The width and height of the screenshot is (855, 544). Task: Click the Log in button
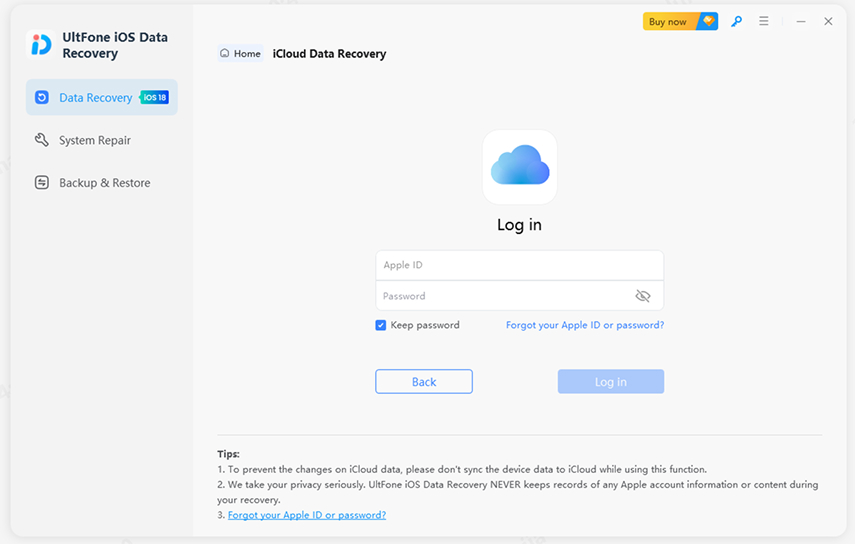[611, 382]
